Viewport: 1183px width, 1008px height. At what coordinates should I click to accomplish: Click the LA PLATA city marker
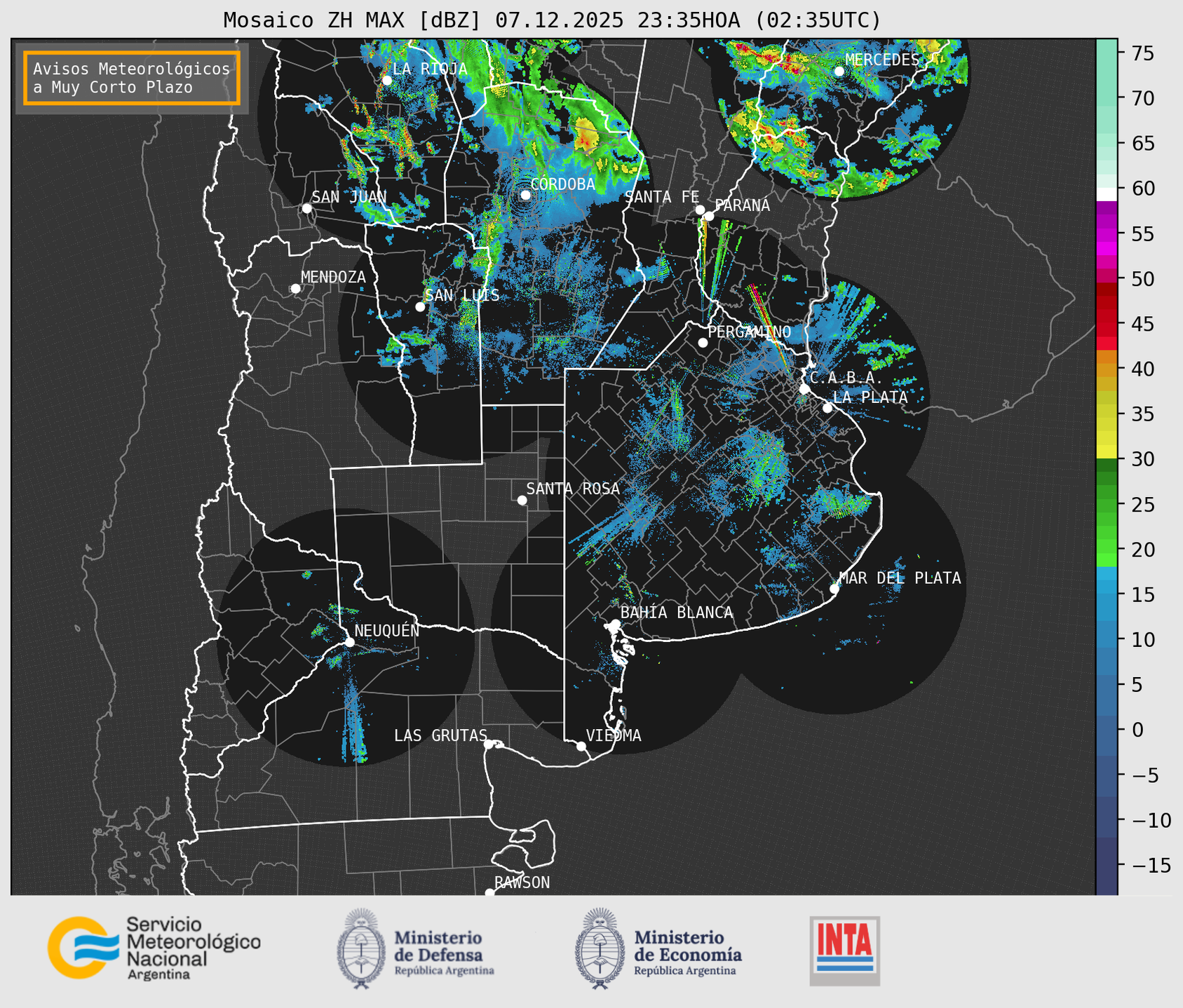(x=827, y=408)
